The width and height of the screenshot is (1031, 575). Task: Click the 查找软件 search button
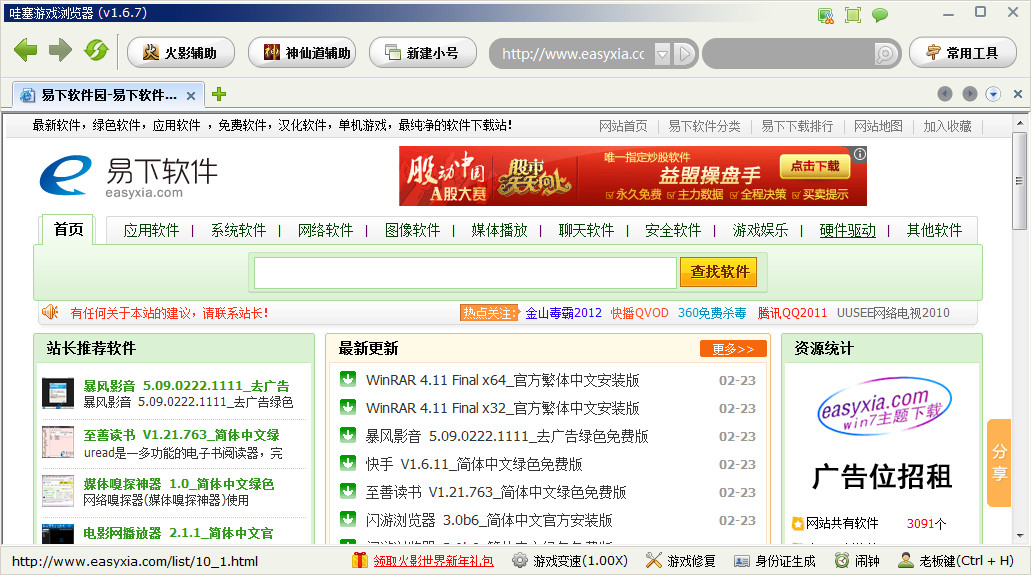pyautogui.click(x=718, y=272)
